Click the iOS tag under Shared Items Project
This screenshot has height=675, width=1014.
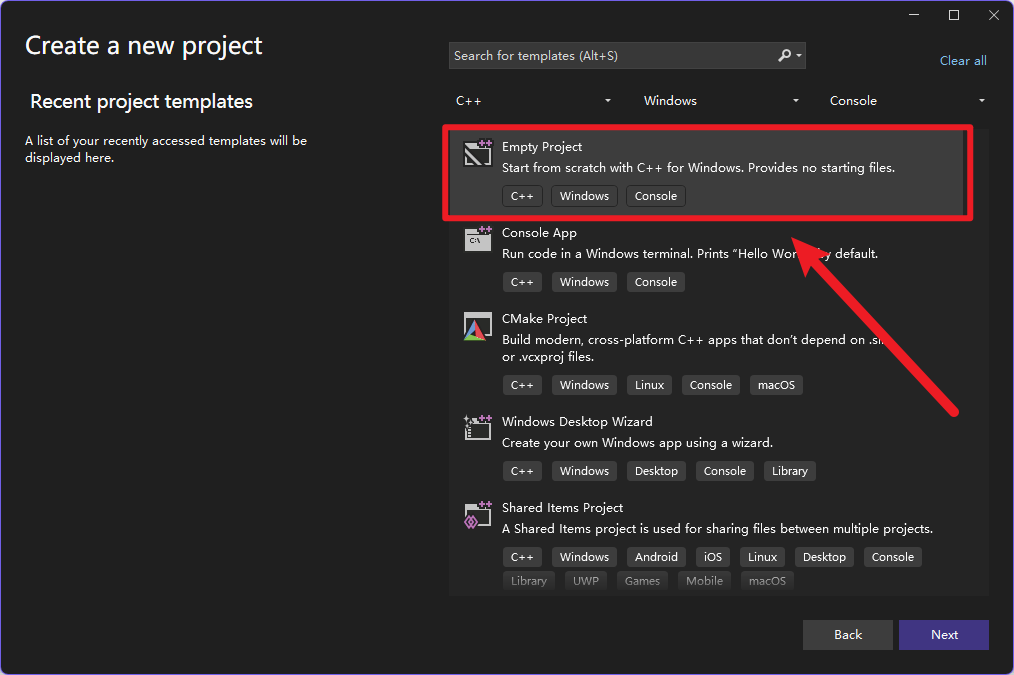[713, 557]
